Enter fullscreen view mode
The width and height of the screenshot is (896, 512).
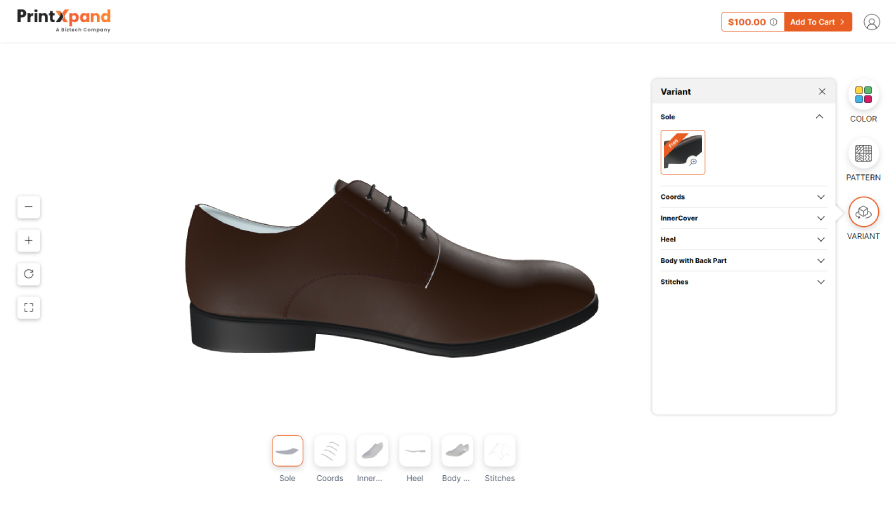[29, 307]
